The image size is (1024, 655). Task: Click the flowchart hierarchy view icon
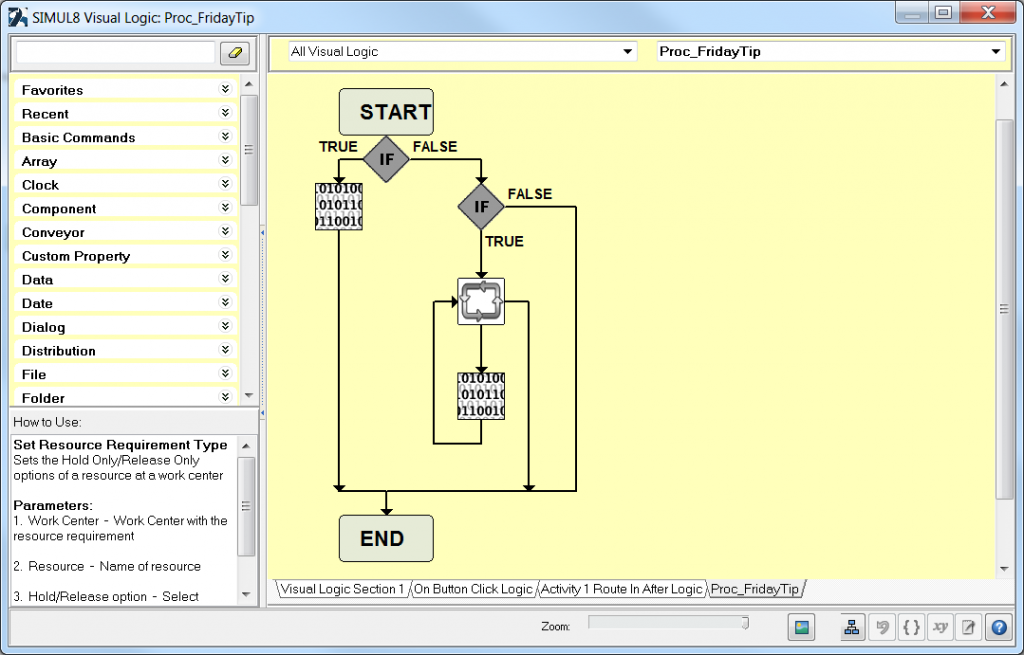852,628
